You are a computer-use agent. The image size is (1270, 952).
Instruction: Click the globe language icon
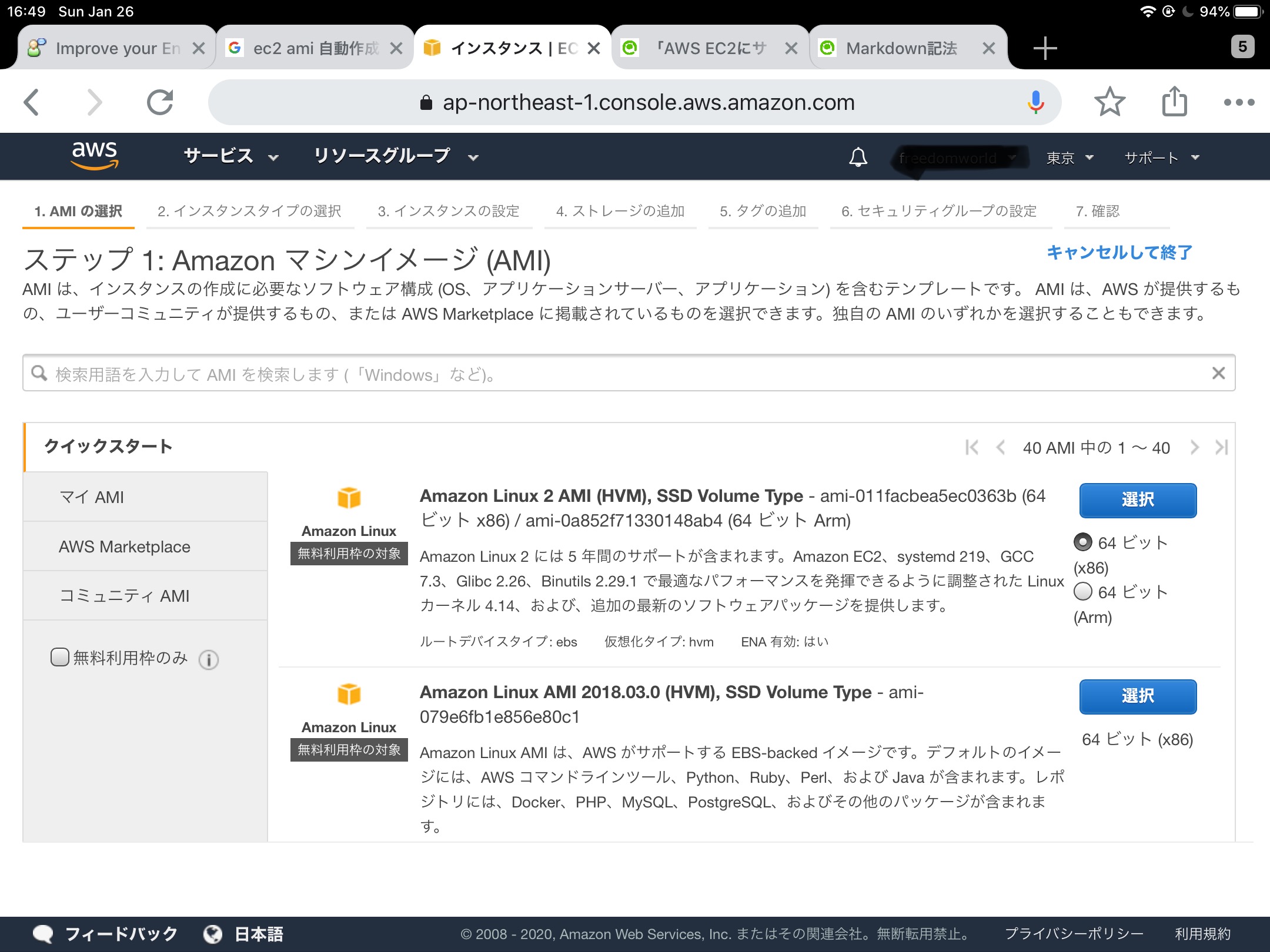pos(212,934)
